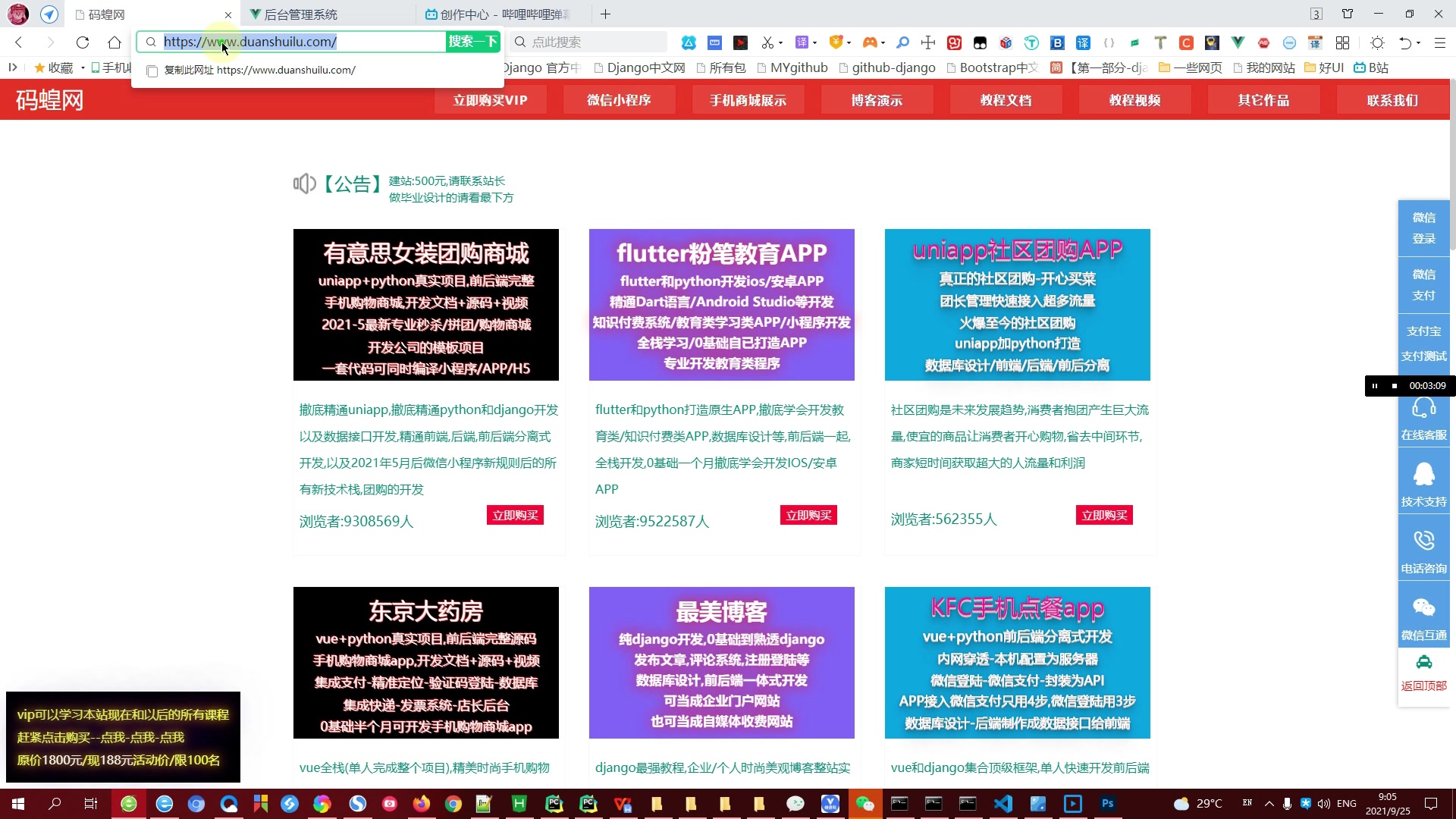
Task: Expand the translate extension dropdown arrow
Action: [814, 43]
